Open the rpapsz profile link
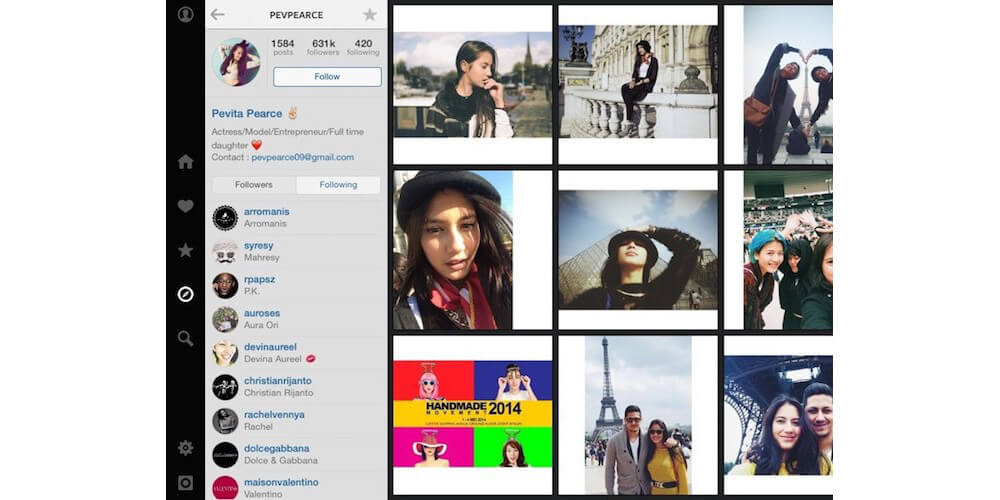The height and width of the screenshot is (500, 1000). click(260, 279)
